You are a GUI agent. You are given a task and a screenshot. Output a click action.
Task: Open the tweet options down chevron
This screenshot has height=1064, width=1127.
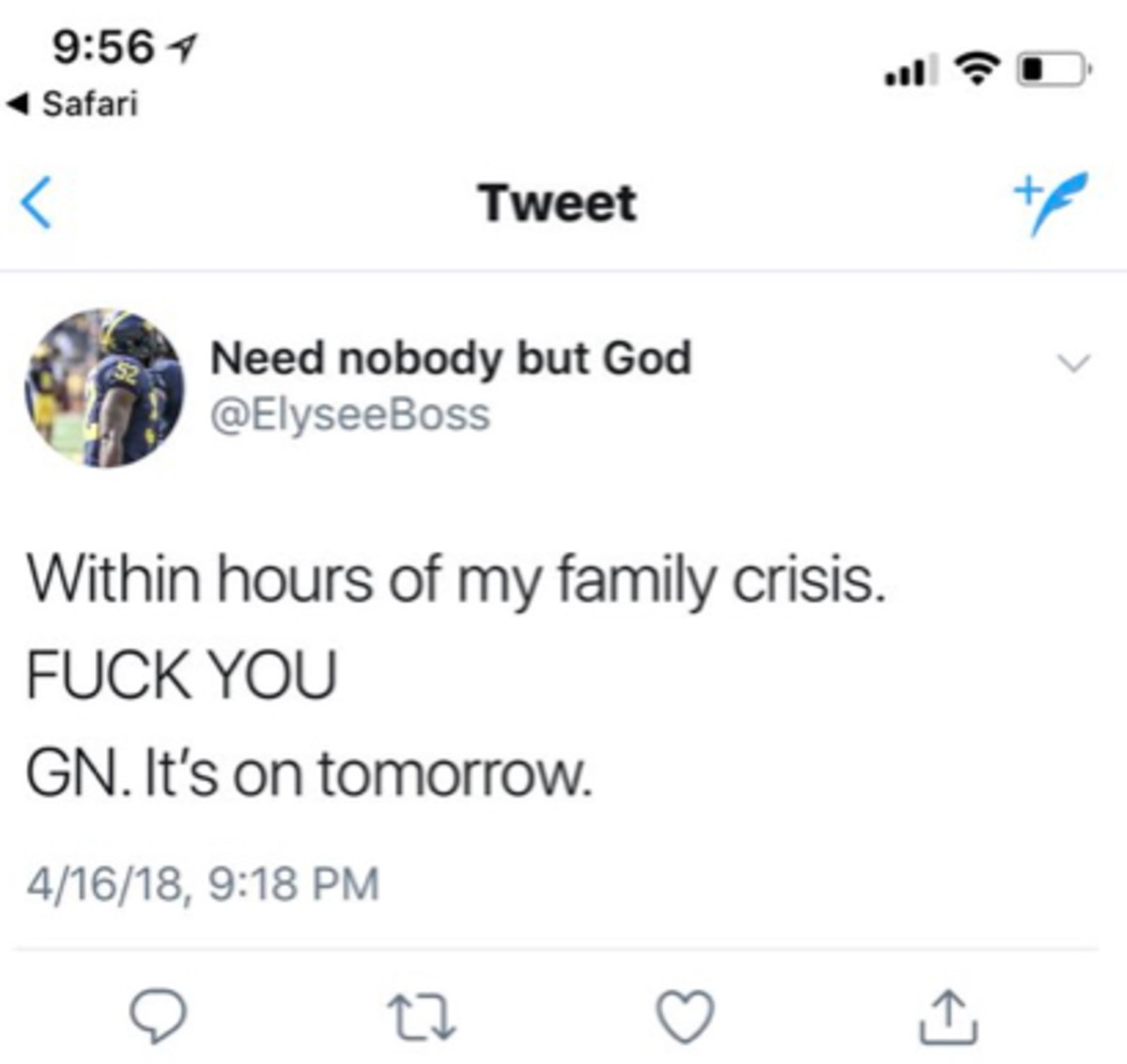[1073, 362]
